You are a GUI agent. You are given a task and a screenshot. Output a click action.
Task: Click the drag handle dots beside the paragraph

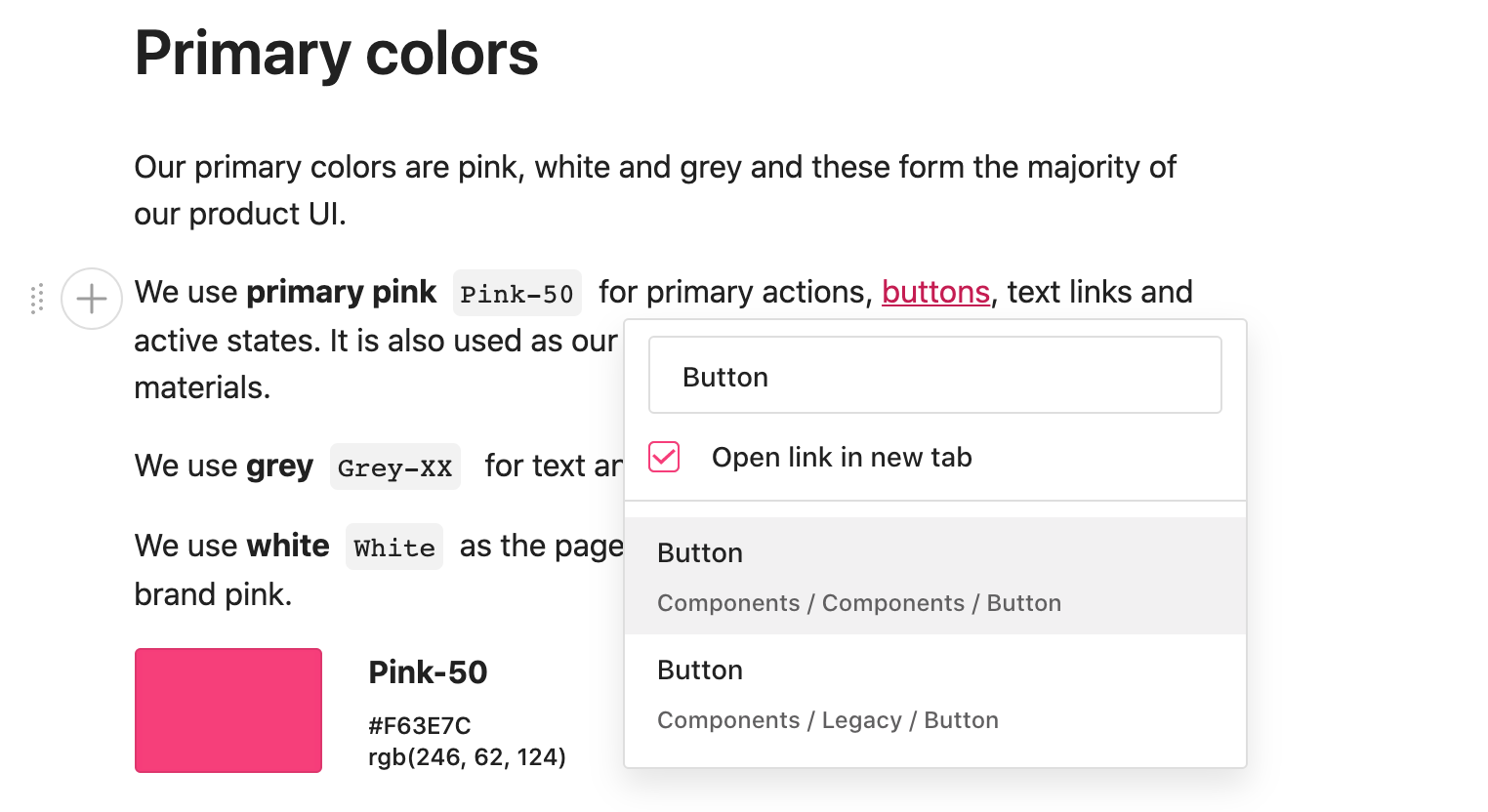click(x=36, y=299)
